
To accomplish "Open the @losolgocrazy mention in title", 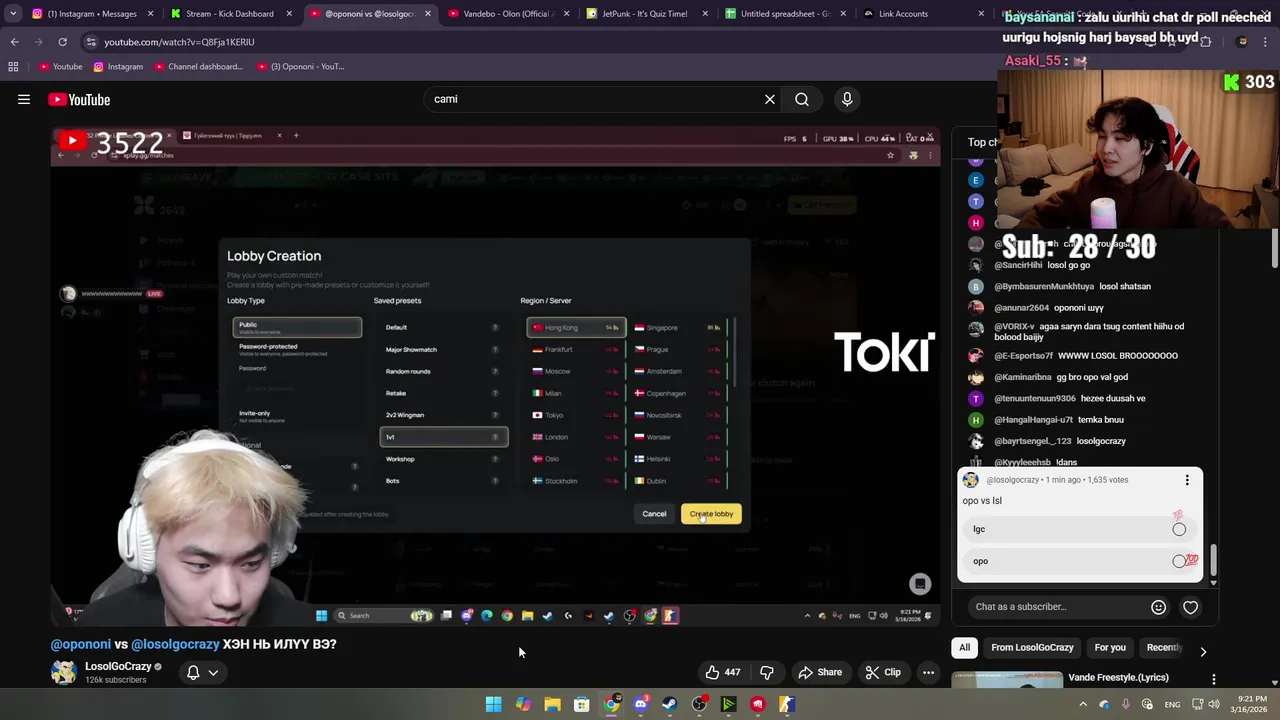I will (x=175, y=644).
